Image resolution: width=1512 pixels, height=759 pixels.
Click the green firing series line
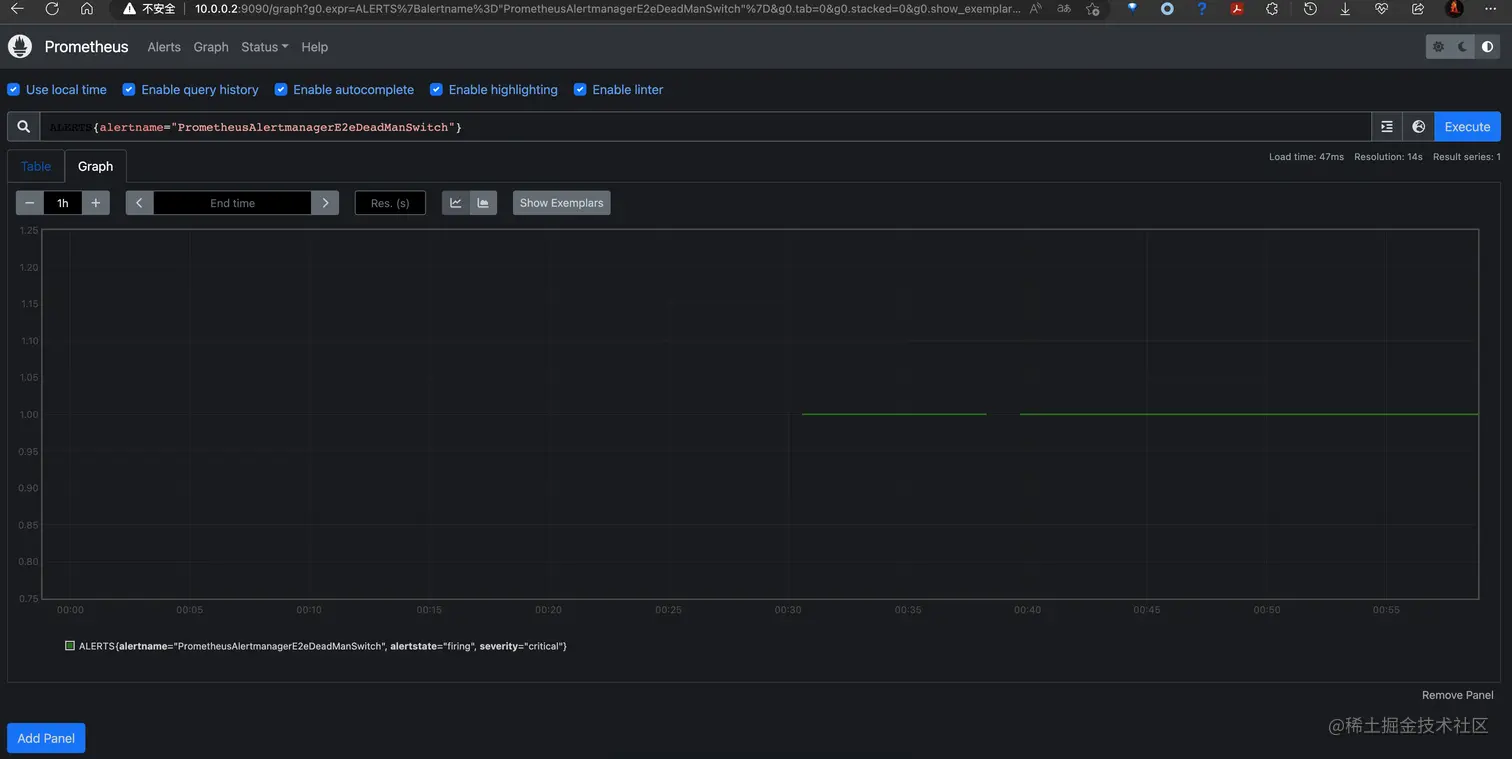pos(1248,414)
